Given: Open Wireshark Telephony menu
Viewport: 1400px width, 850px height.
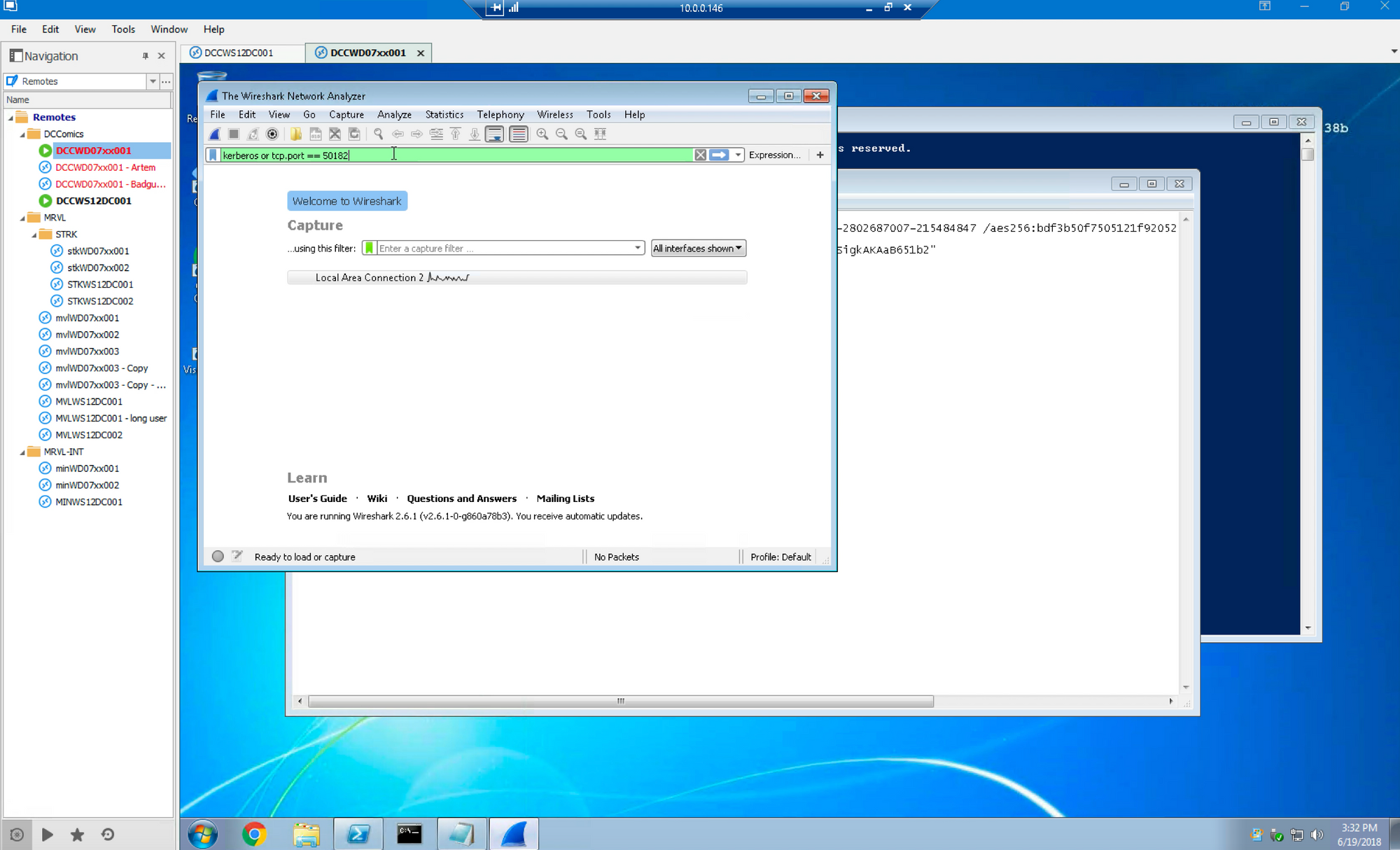Looking at the screenshot, I should pyautogui.click(x=500, y=114).
